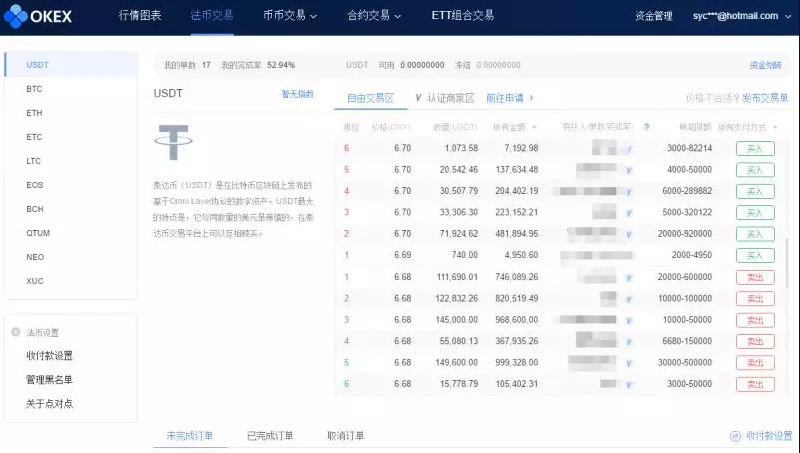Select USDT in the coin sidebar
The width and height of the screenshot is (800, 453).
point(71,65)
